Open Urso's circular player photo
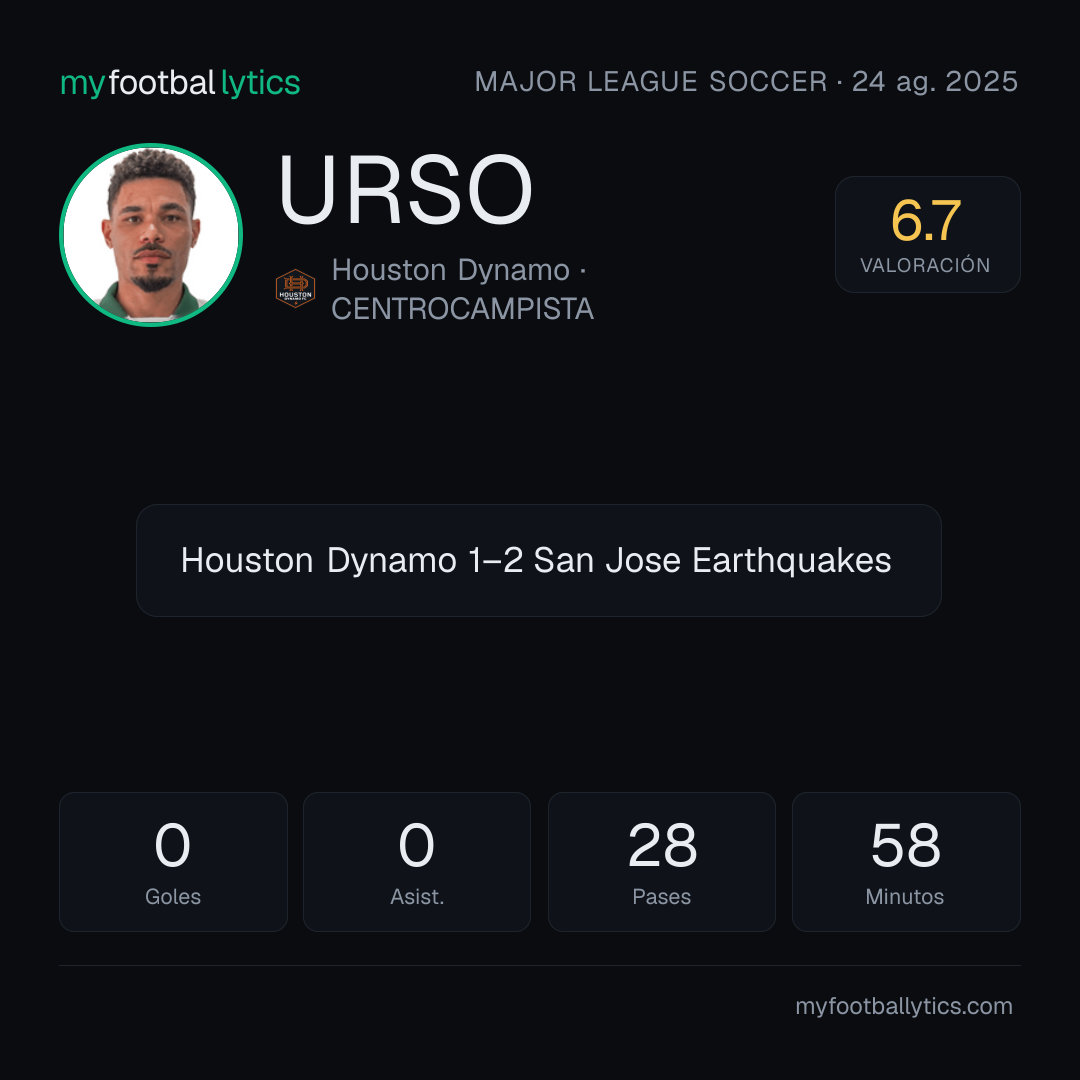1080x1080 pixels. tap(151, 235)
